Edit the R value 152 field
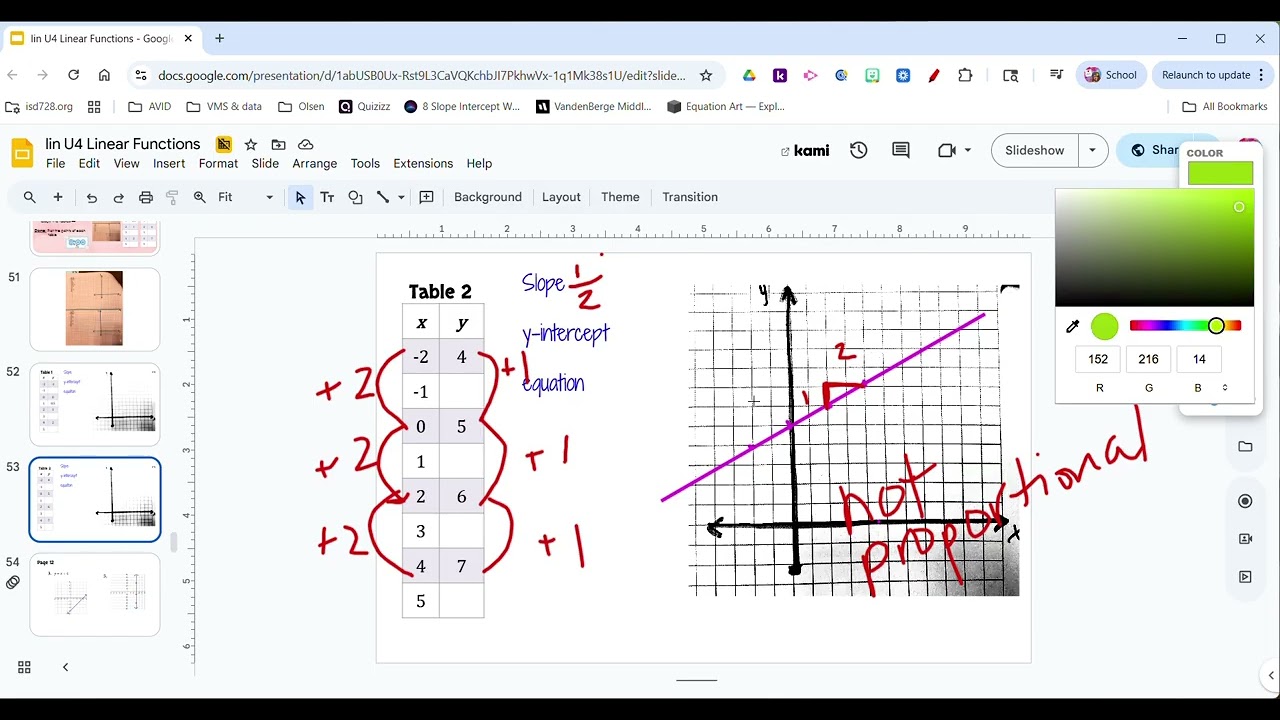 (x=1098, y=359)
